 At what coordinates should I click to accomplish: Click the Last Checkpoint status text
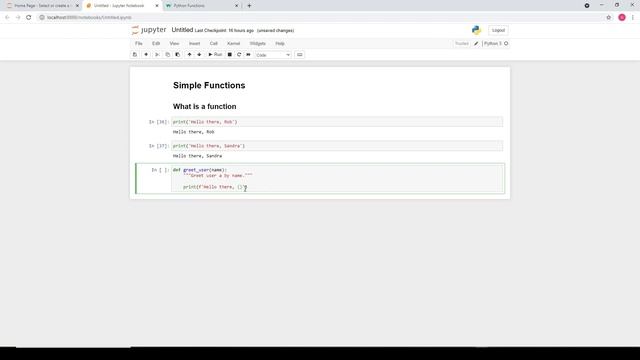click(224, 31)
